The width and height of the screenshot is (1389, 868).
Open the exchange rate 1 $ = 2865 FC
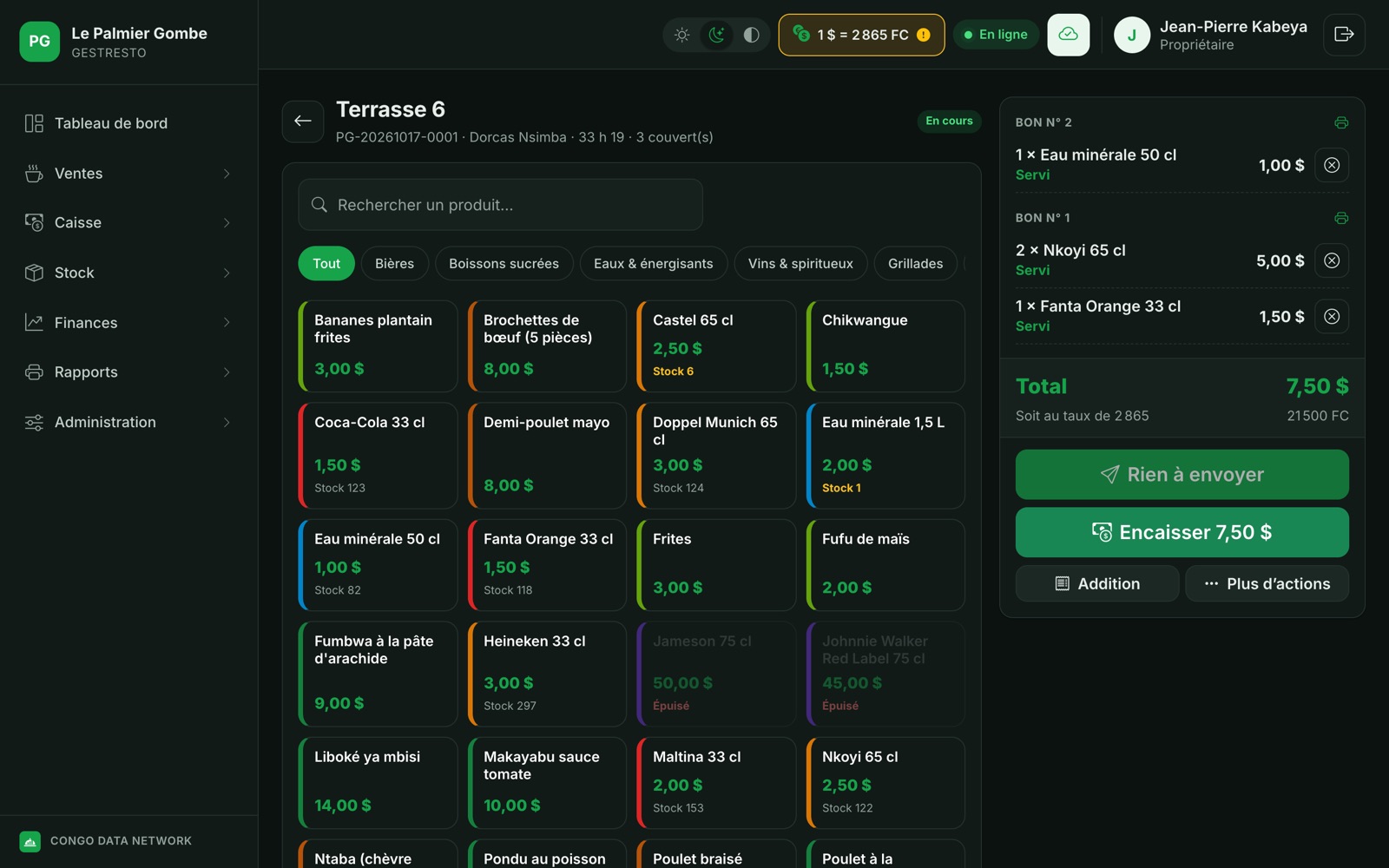[861, 35]
